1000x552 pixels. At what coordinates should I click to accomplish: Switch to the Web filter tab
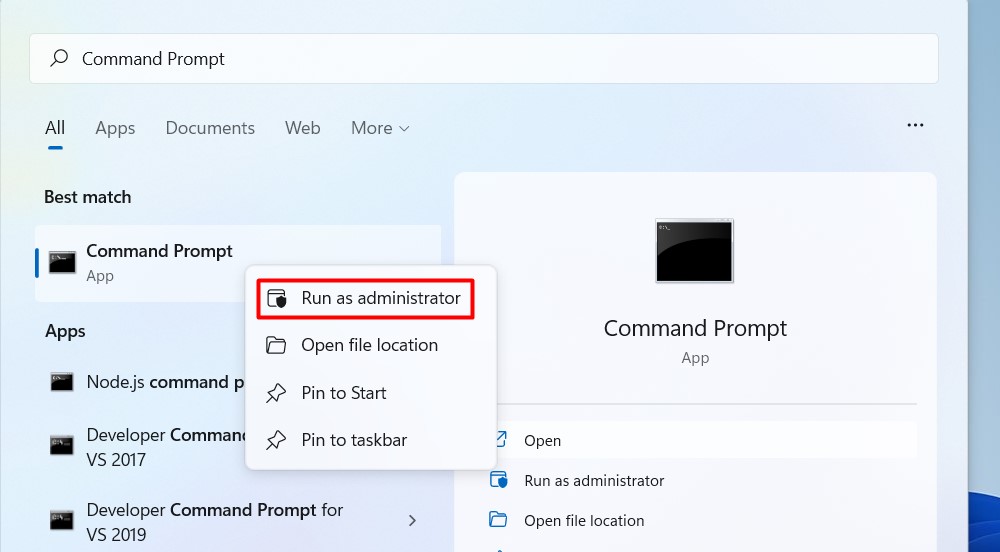tap(302, 128)
